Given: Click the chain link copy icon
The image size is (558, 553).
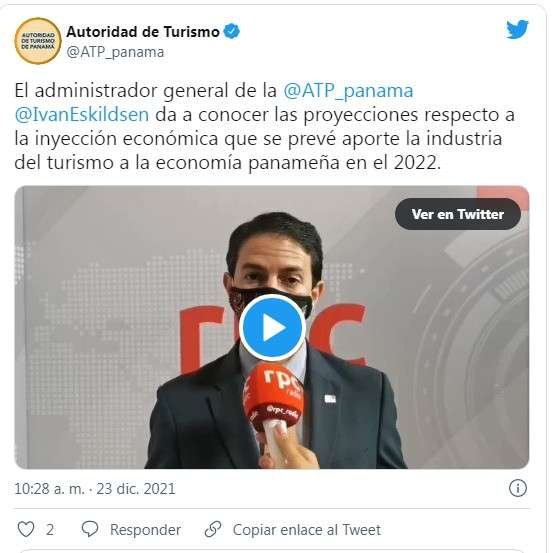Looking at the screenshot, I should pos(213,529).
